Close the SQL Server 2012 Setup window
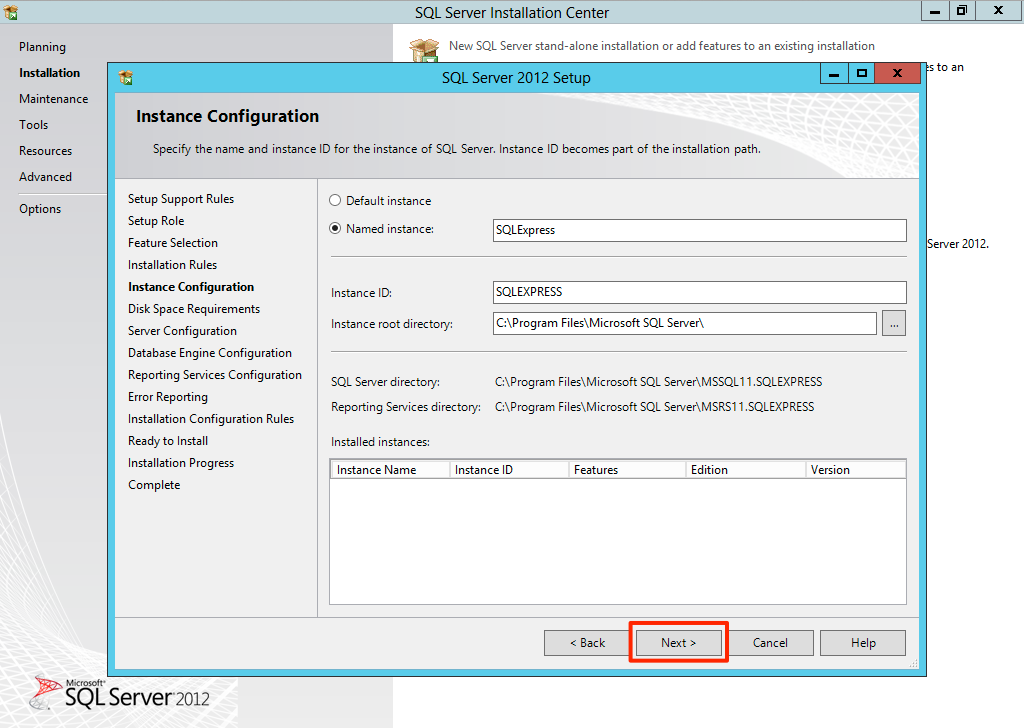1024x728 pixels. 897,74
